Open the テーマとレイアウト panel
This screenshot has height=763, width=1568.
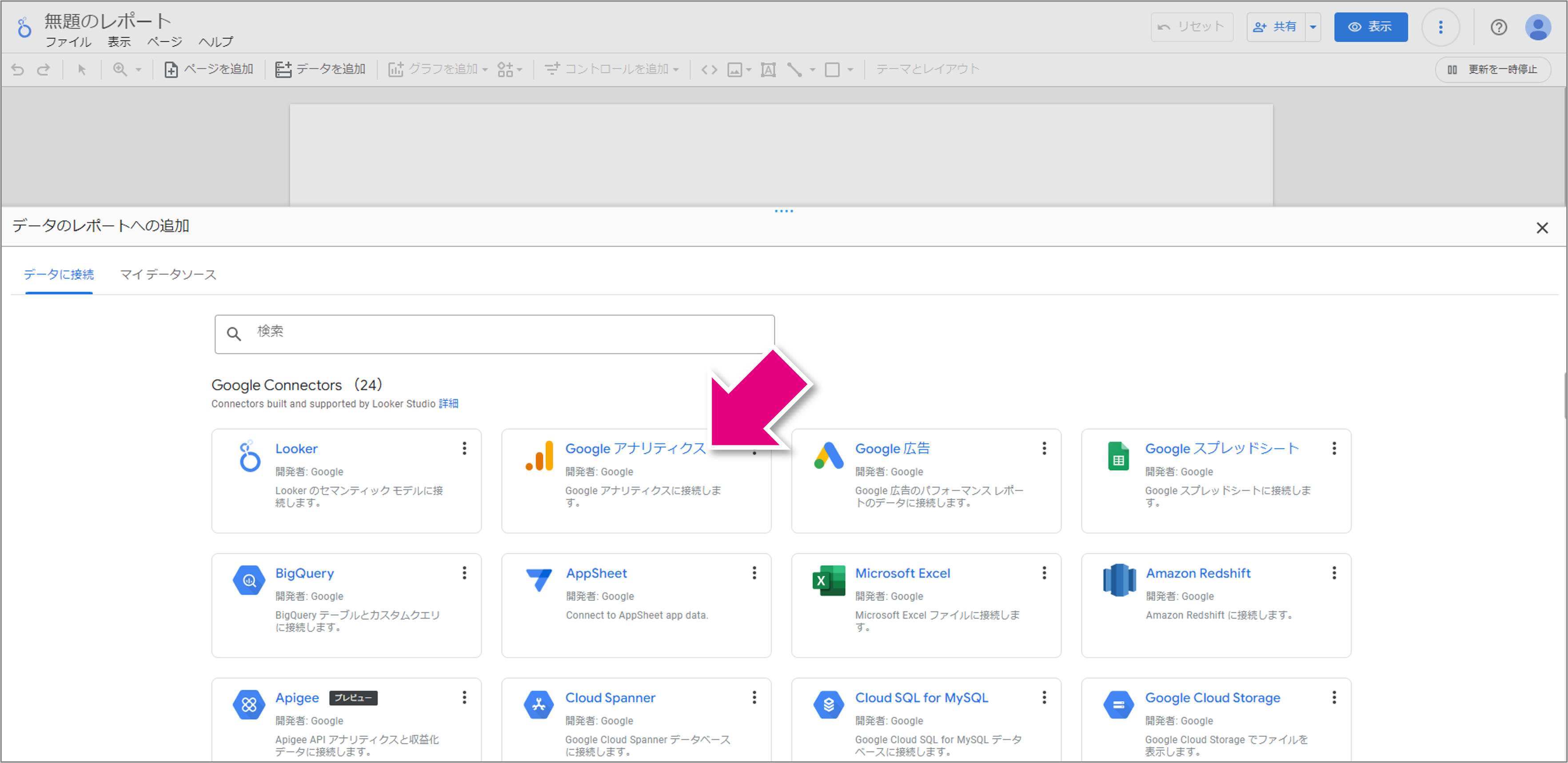coord(928,69)
